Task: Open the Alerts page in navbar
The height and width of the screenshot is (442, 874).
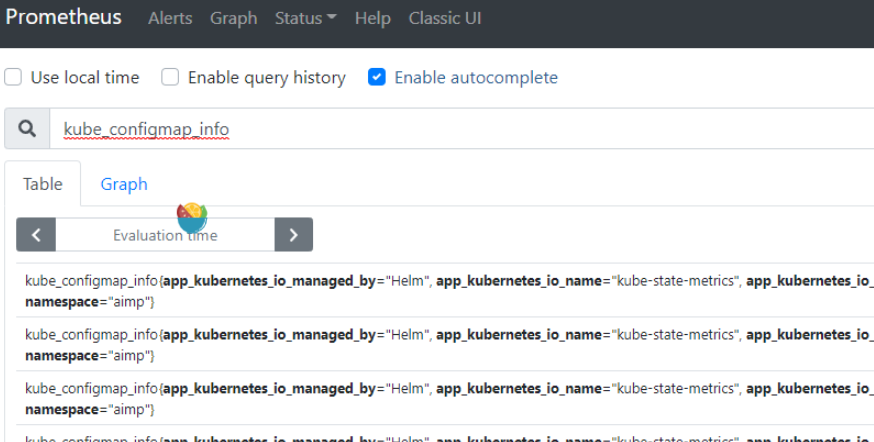Action: [x=170, y=18]
